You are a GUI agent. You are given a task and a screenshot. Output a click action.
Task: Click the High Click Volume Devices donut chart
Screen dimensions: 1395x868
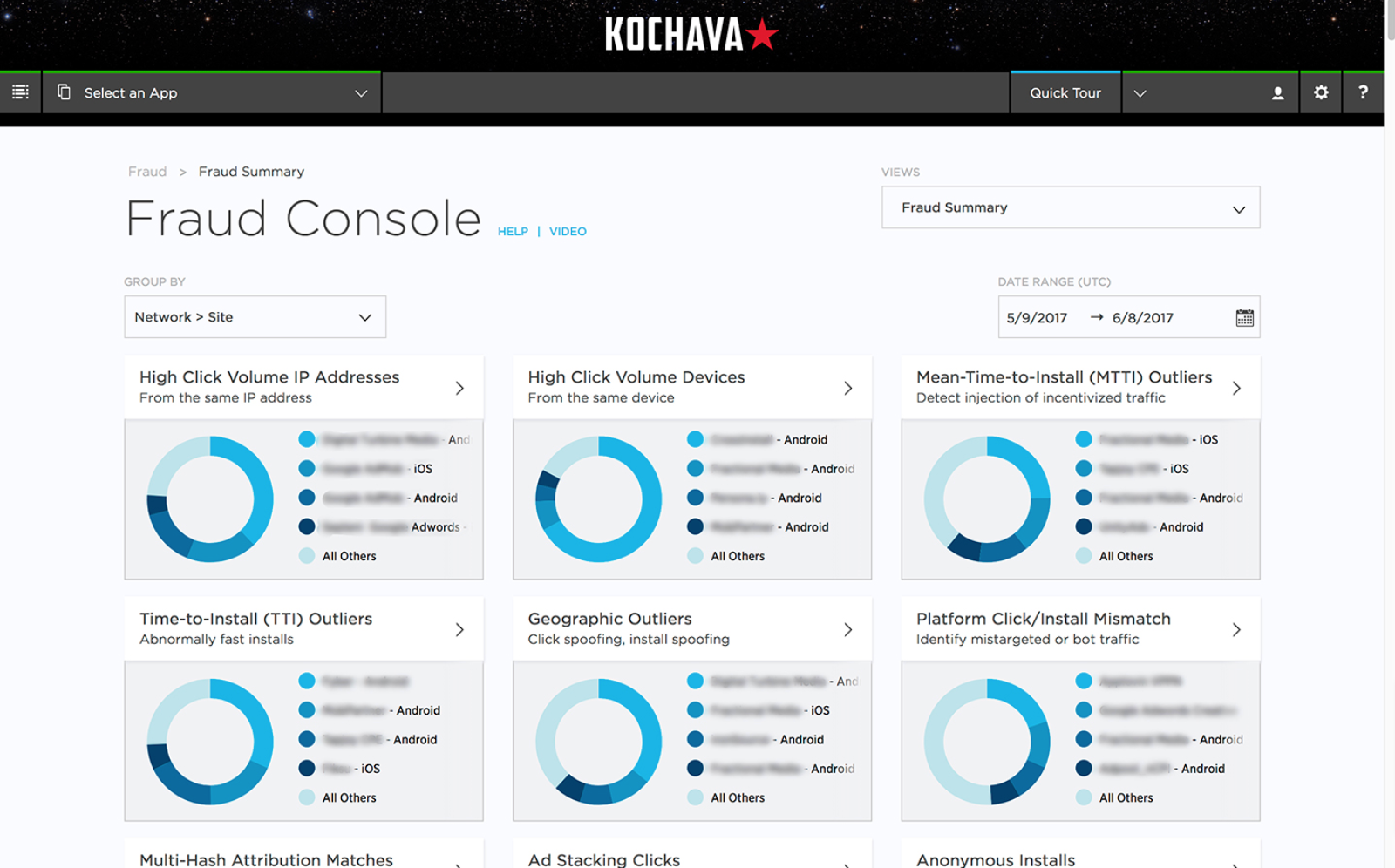coord(598,499)
